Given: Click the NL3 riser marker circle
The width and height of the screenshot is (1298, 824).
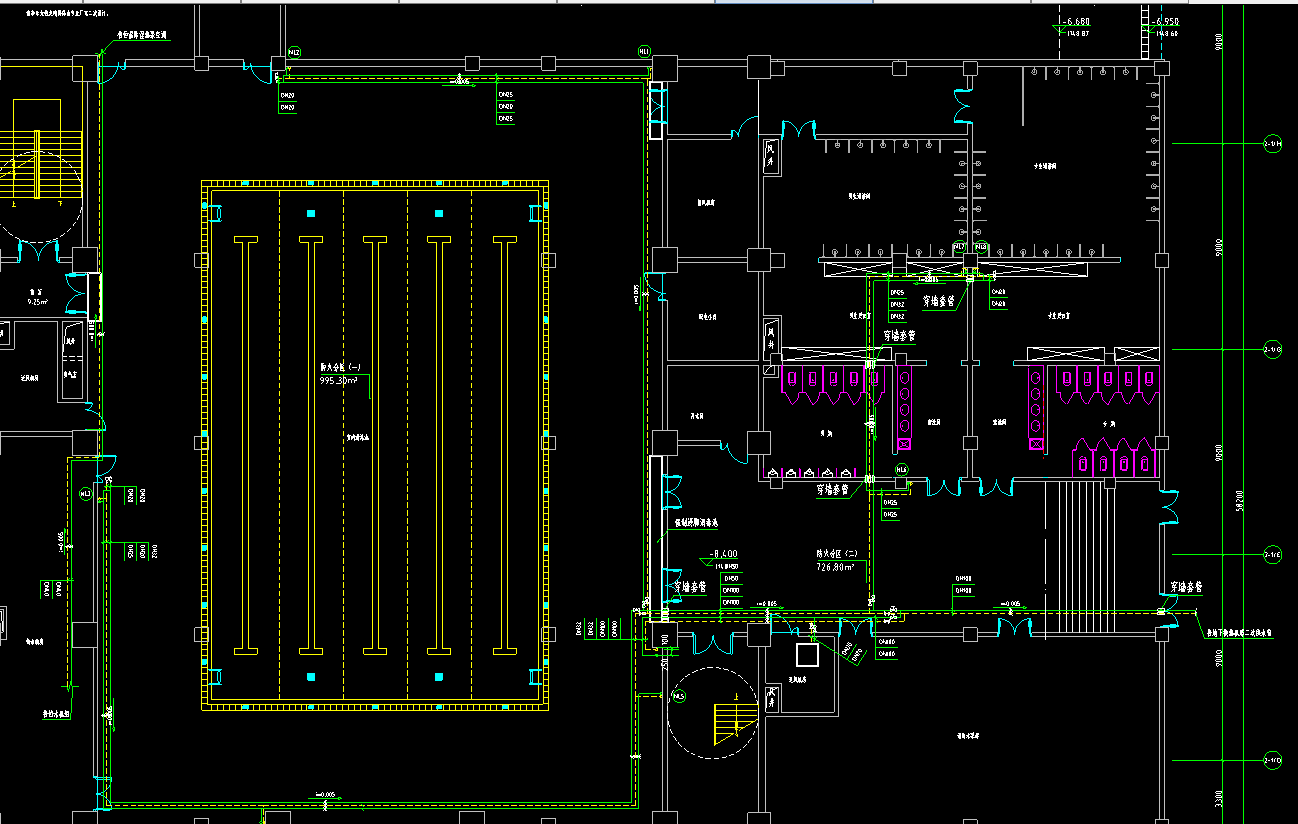Looking at the screenshot, I should click(85, 494).
